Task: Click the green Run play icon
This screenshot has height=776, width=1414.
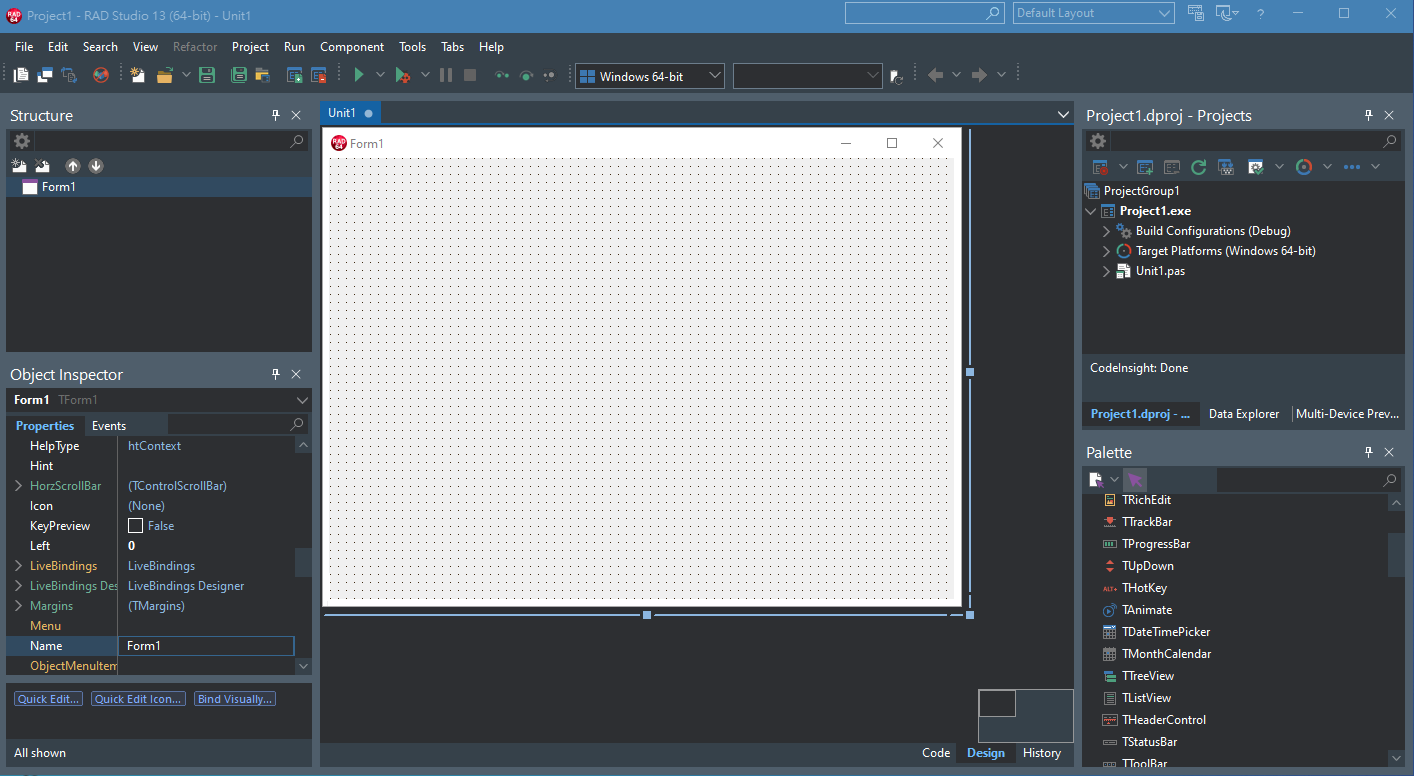Action: tap(359, 75)
